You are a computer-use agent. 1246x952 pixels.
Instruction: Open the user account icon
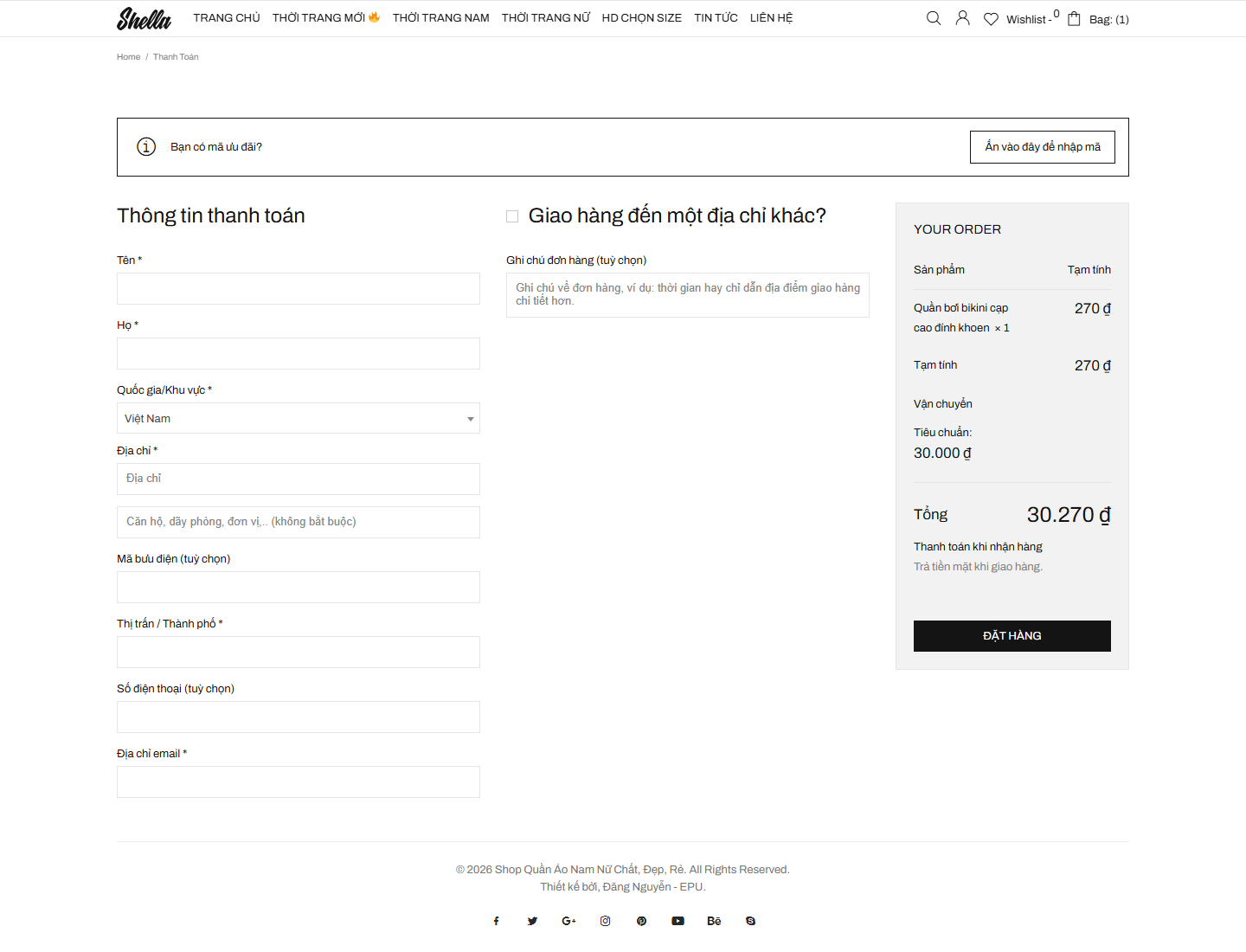(x=962, y=18)
